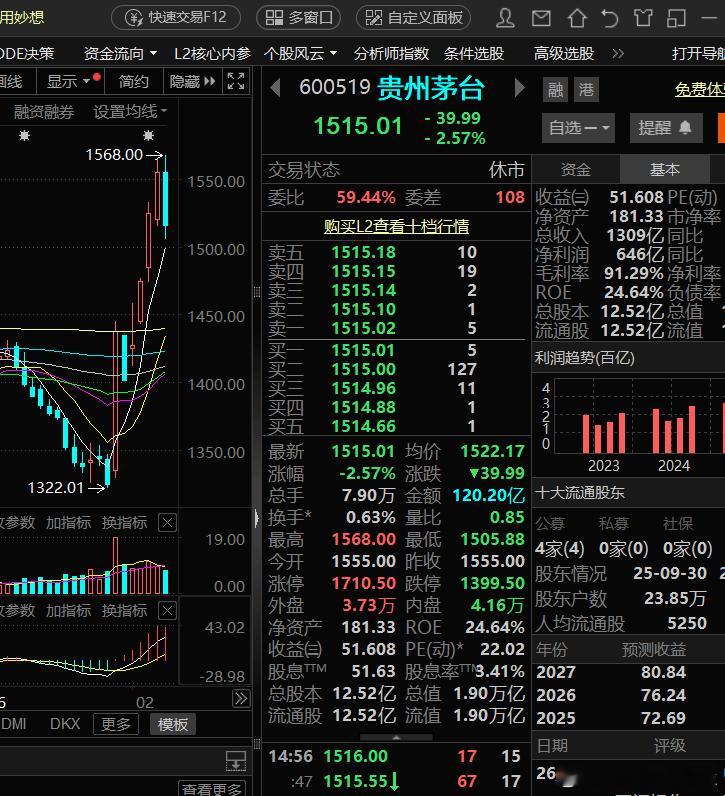The image size is (725, 796).
Task: Open the skin shirt icon
Action: (x=643, y=18)
